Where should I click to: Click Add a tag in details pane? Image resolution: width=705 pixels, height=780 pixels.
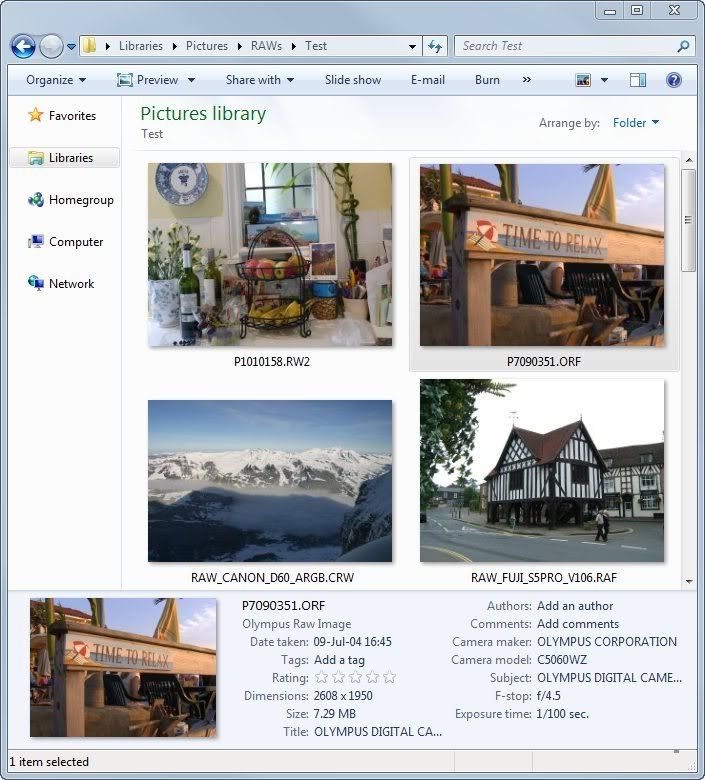339,660
